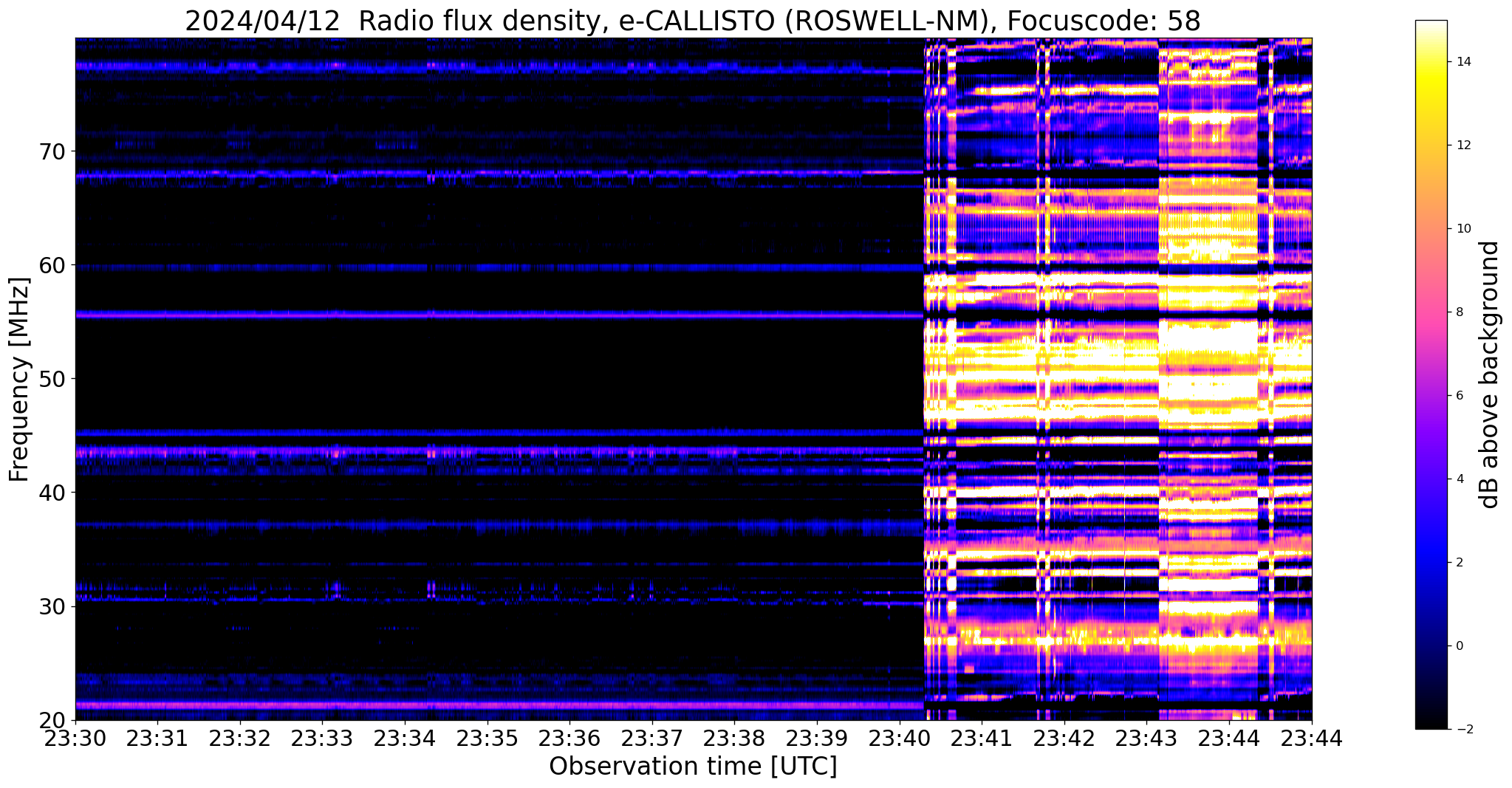Click the plot title mentioning ROSWELL-NM
This screenshot has width=1512, height=788.
point(693,21)
